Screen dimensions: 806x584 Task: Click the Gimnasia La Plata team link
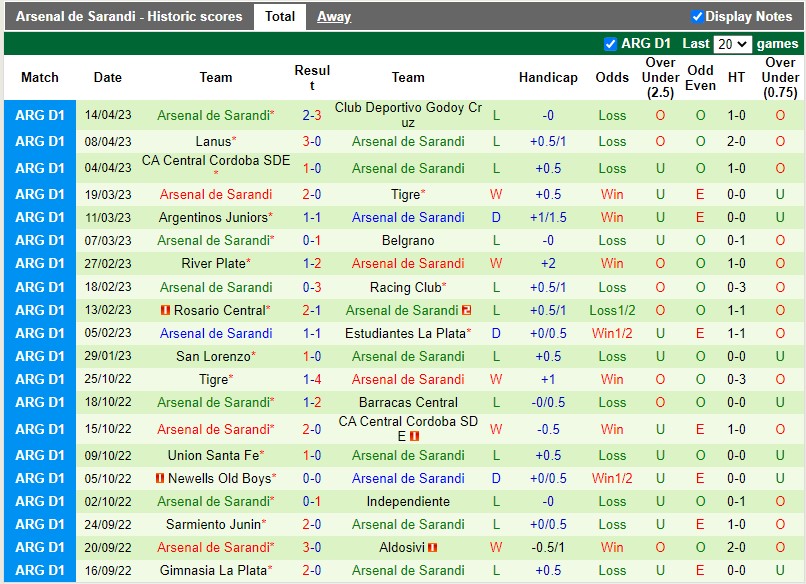point(215,570)
